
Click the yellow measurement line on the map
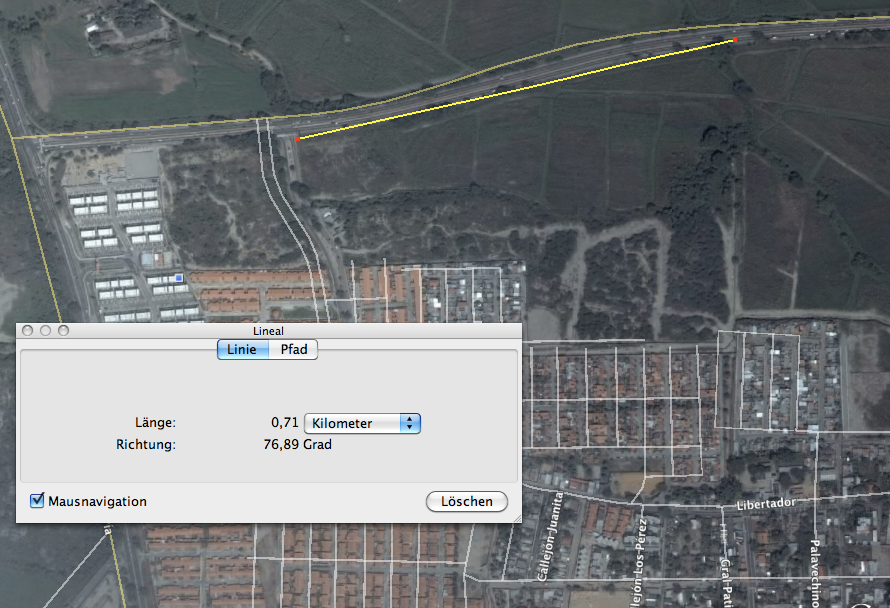[x=516, y=89]
